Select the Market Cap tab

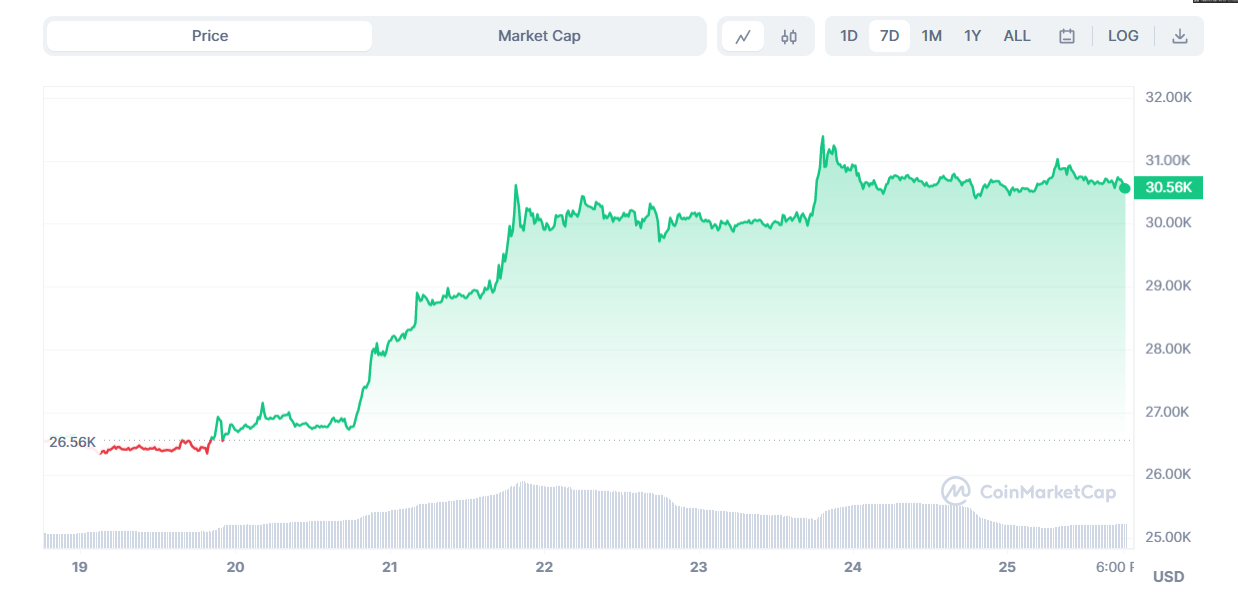(539, 36)
